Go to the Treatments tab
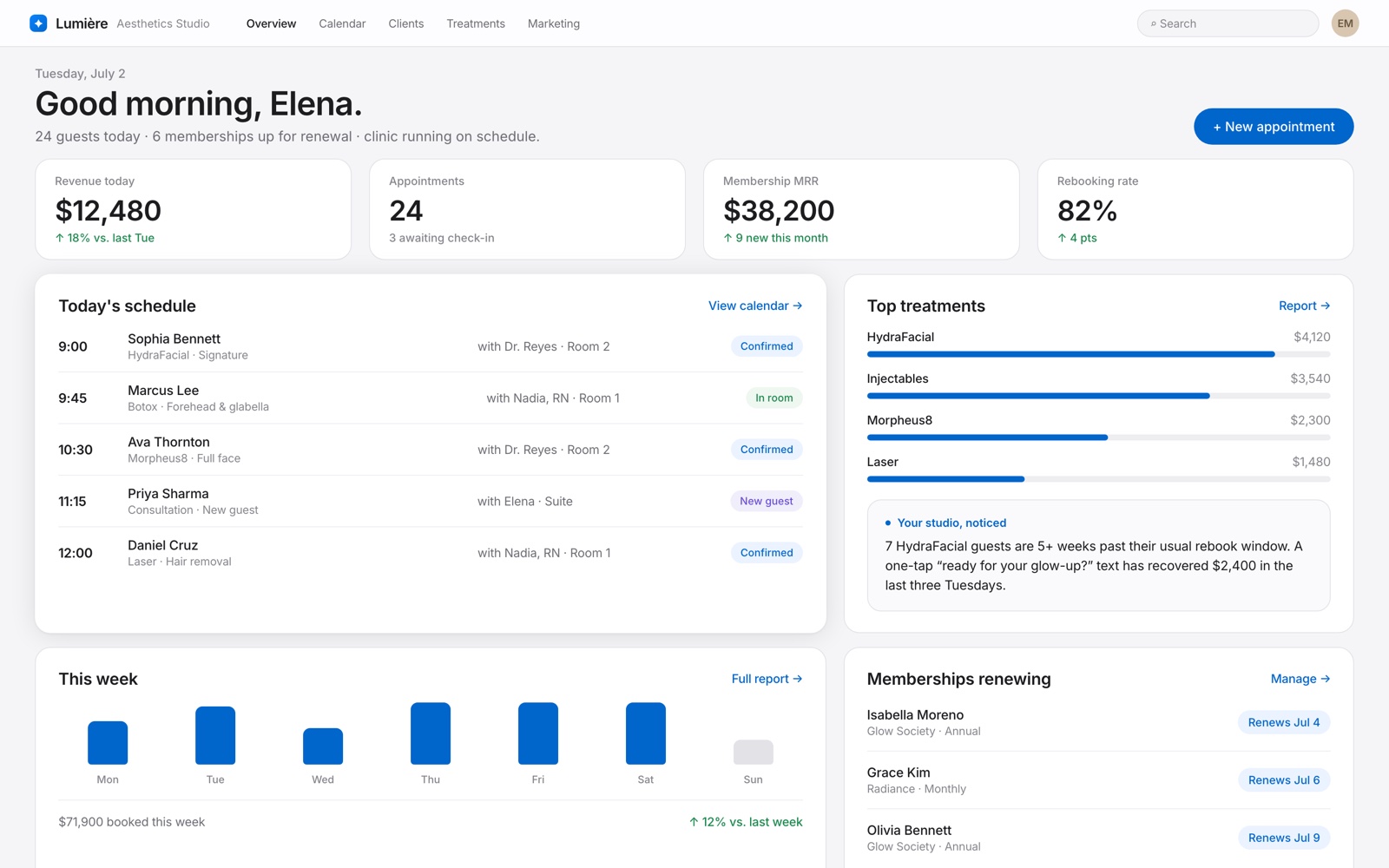This screenshot has width=1389, height=868. [476, 23]
